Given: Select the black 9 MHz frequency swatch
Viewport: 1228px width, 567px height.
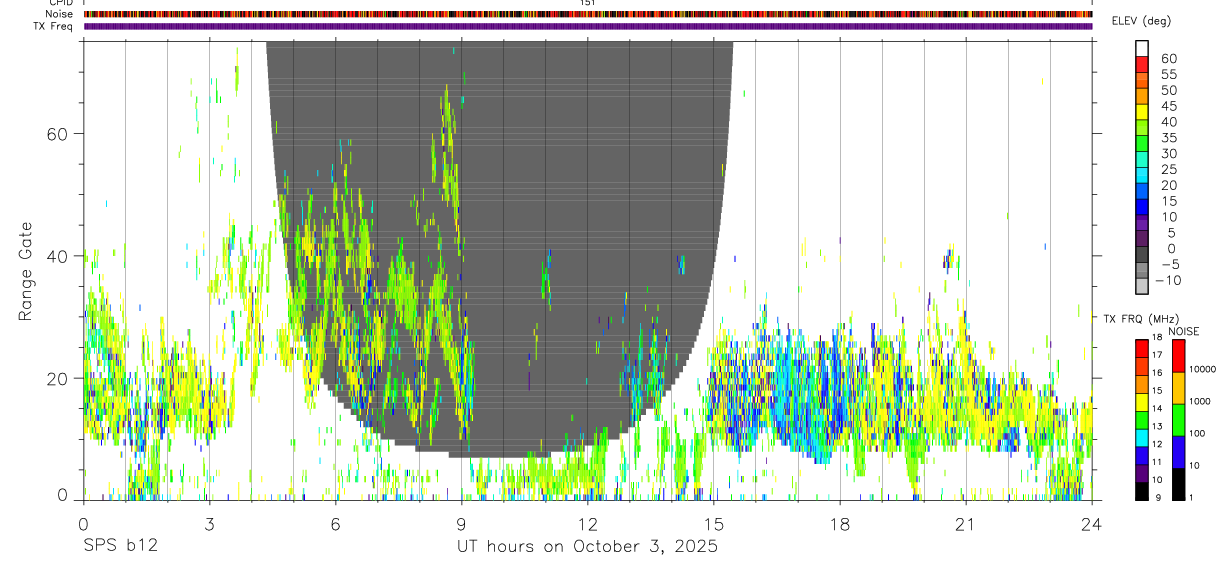Looking at the screenshot, I should click(x=1142, y=491).
